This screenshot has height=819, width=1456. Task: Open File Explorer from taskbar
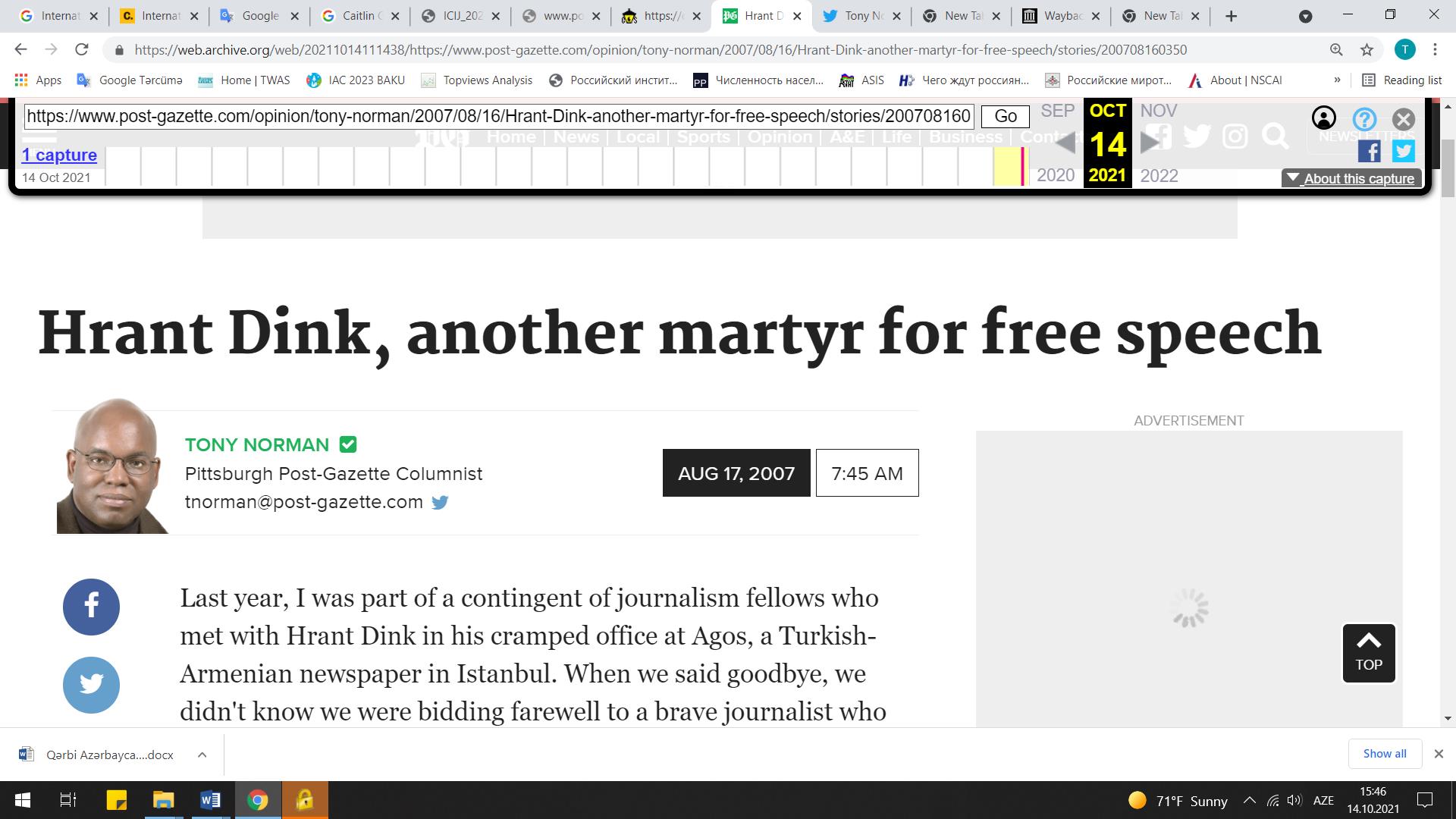pyautogui.click(x=163, y=800)
